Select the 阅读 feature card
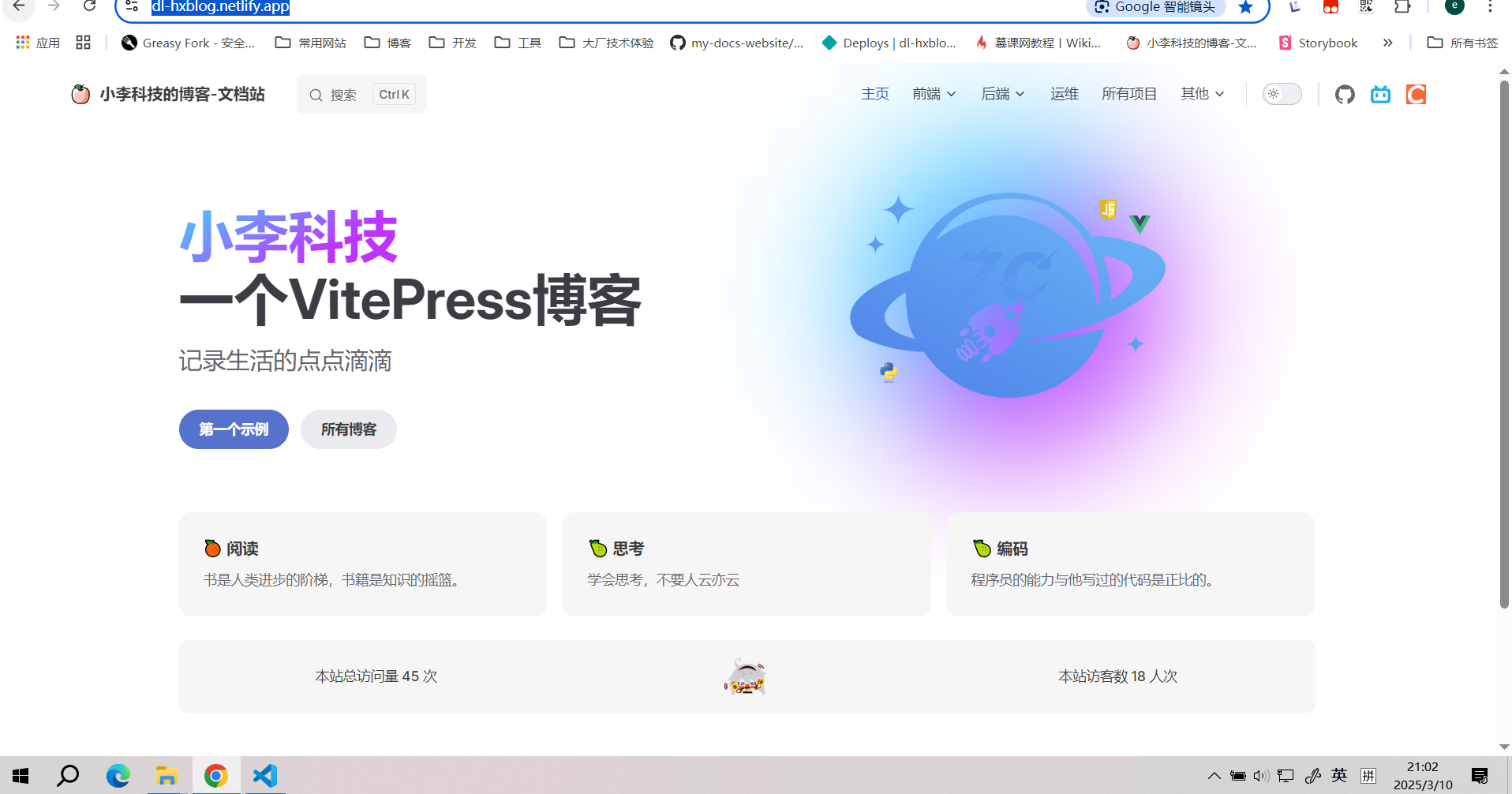This screenshot has height=794, width=1512. tap(363, 564)
